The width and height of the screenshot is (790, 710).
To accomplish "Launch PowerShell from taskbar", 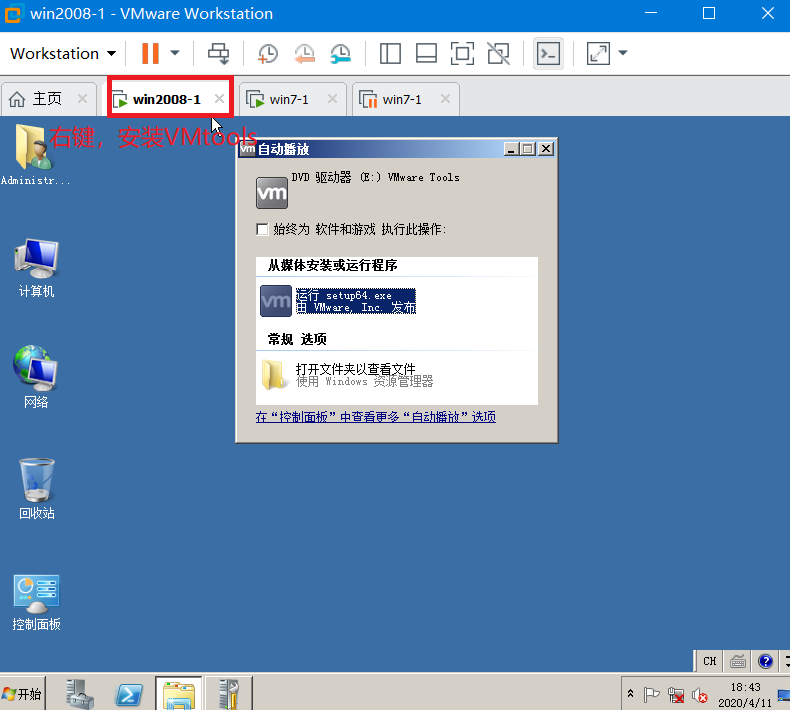I will (128, 695).
